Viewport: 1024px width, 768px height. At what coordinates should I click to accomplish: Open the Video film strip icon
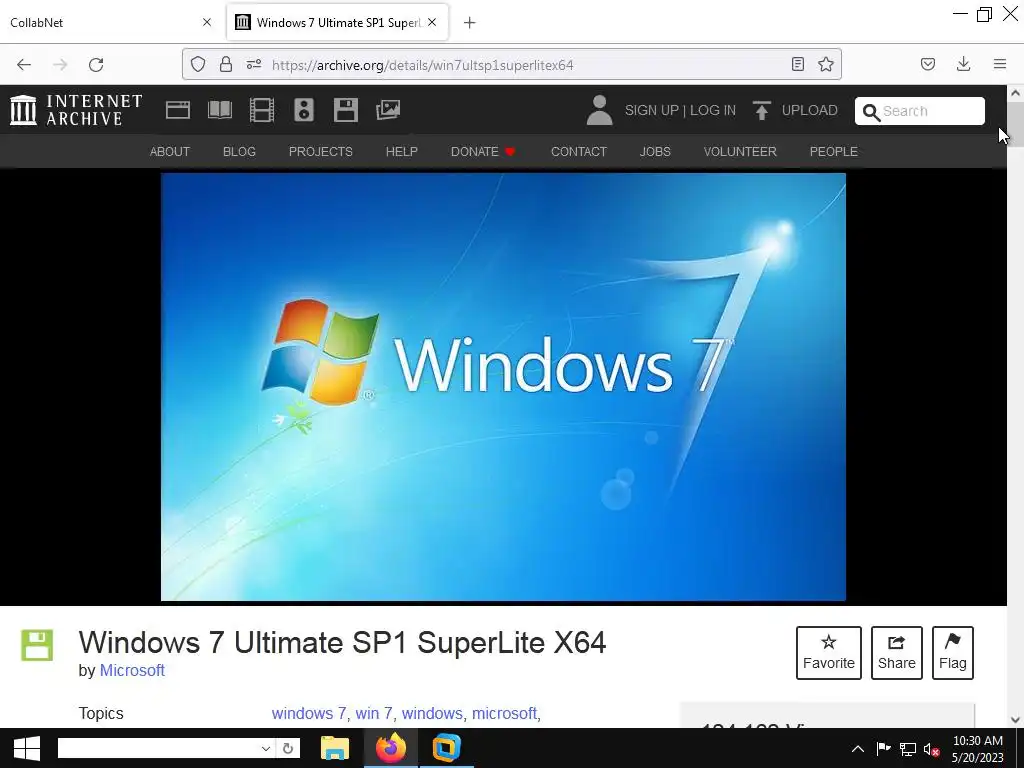(x=262, y=110)
